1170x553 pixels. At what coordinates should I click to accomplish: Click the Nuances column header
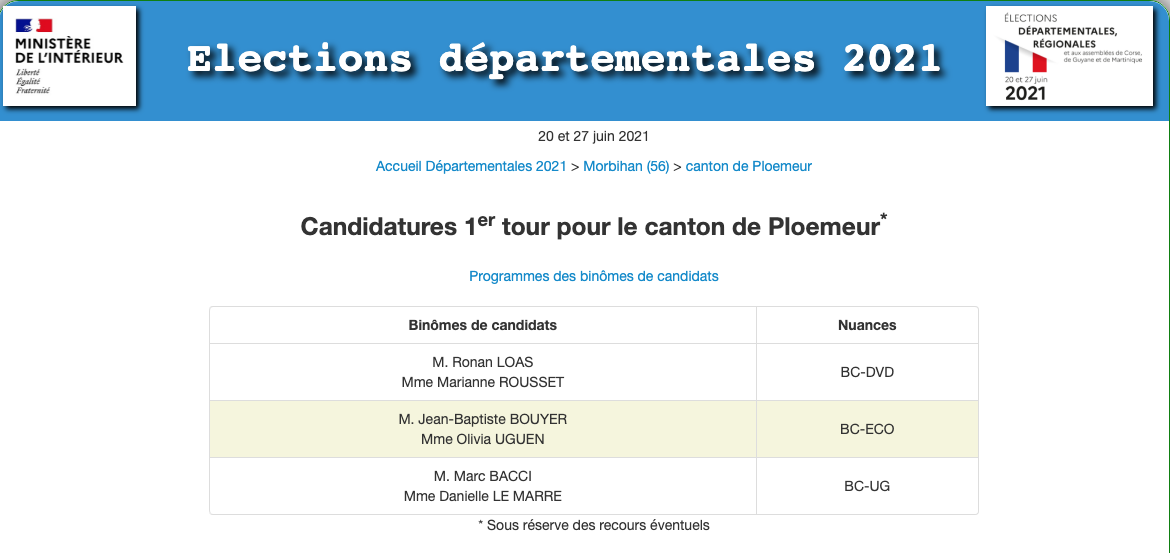(867, 325)
